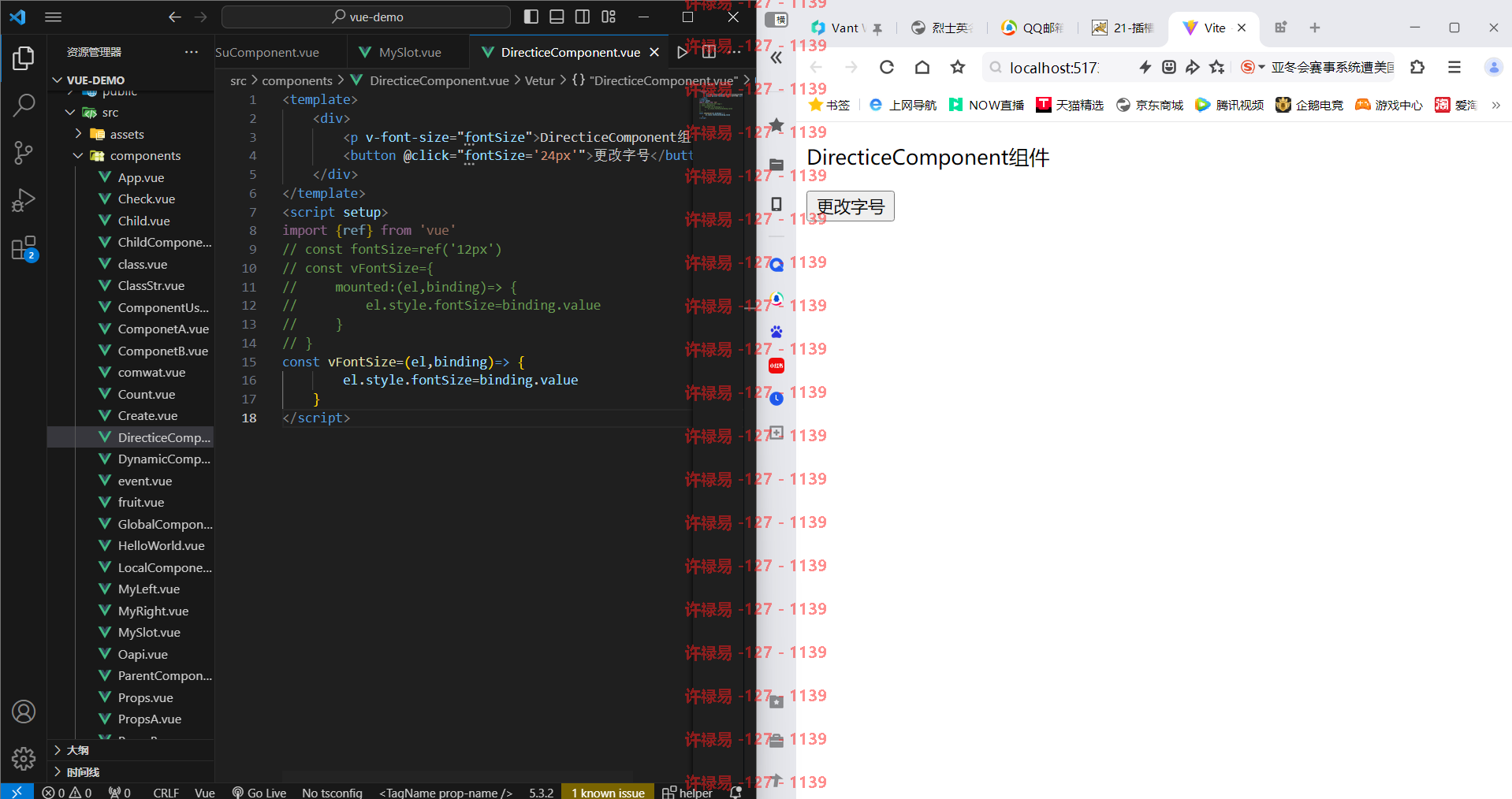This screenshot has width=1512, height=799.
Task: Open the Search view in activity bar
Action: (24, 105)
